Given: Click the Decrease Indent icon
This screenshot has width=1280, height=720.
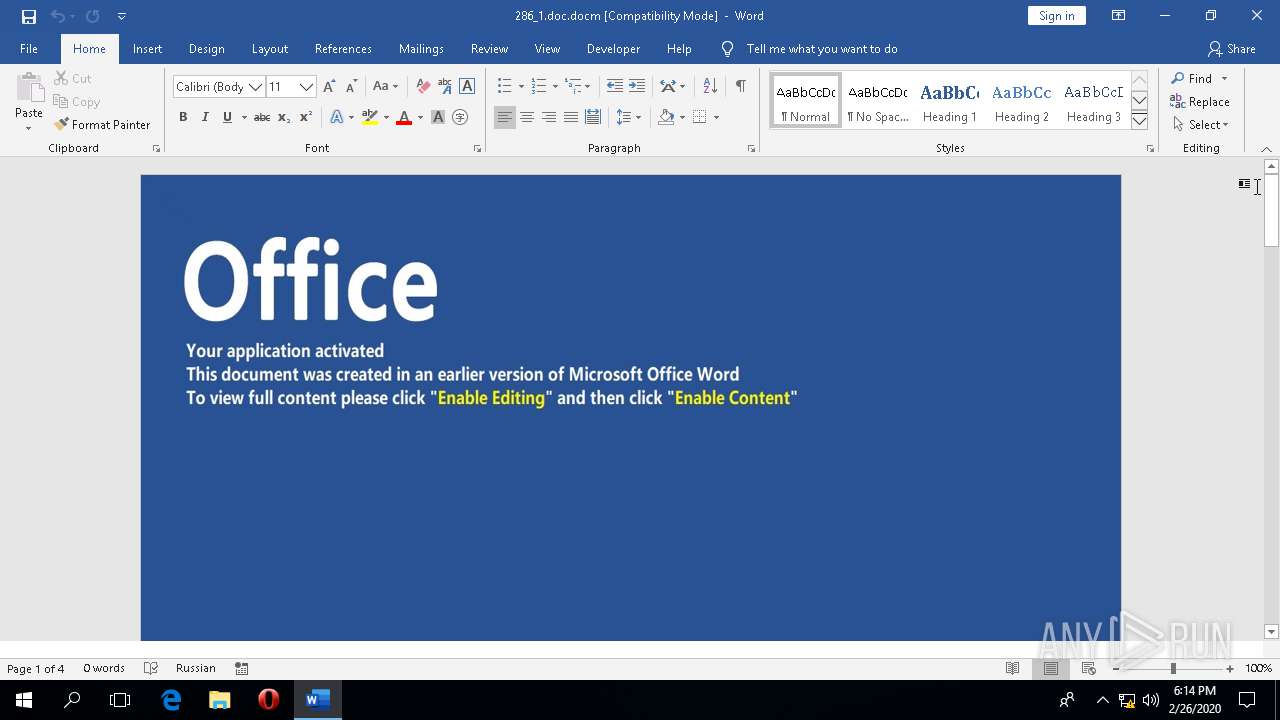Looking at the screenshot, I should point(615,86).
